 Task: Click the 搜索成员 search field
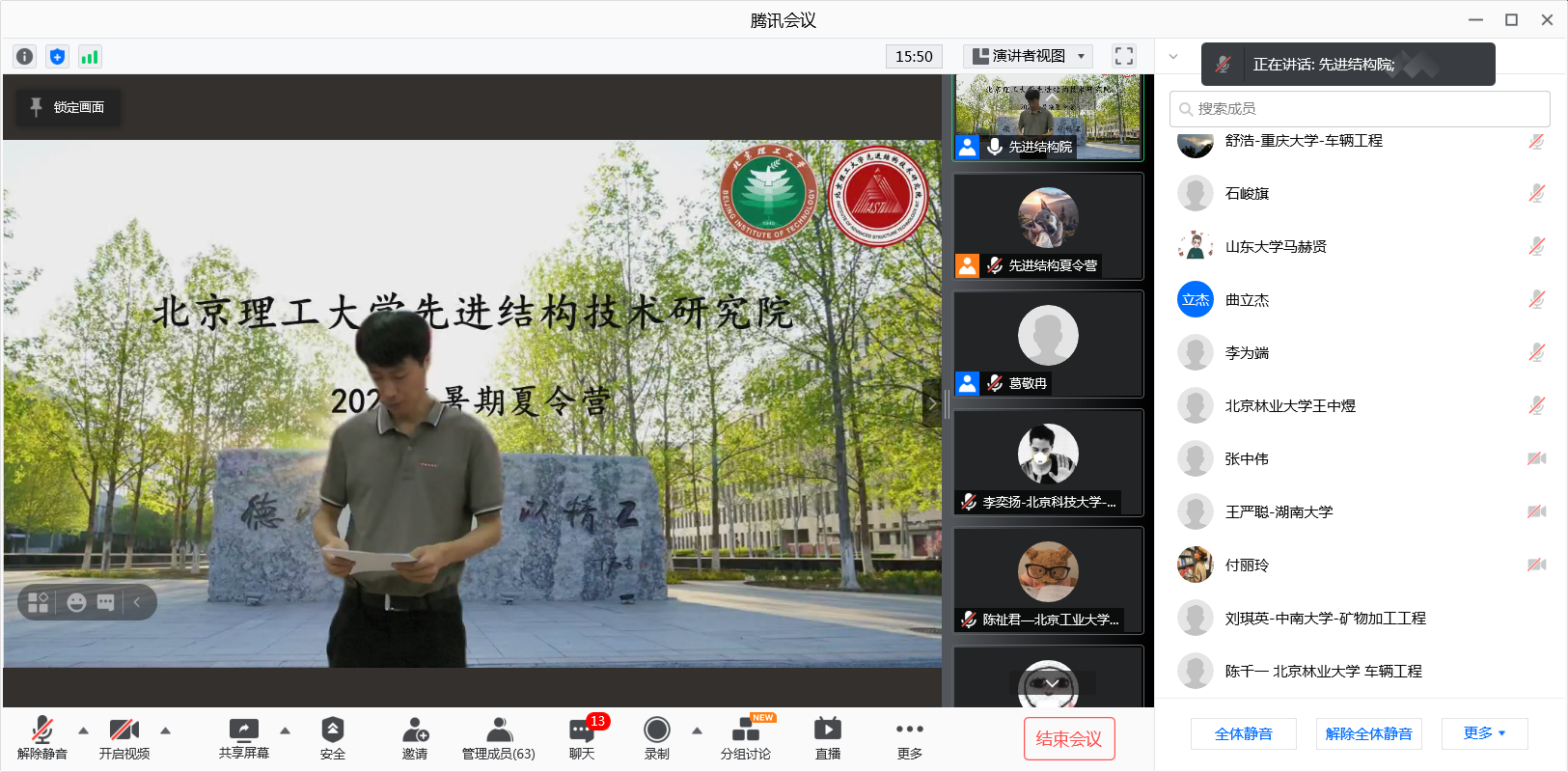[1361, 109]
